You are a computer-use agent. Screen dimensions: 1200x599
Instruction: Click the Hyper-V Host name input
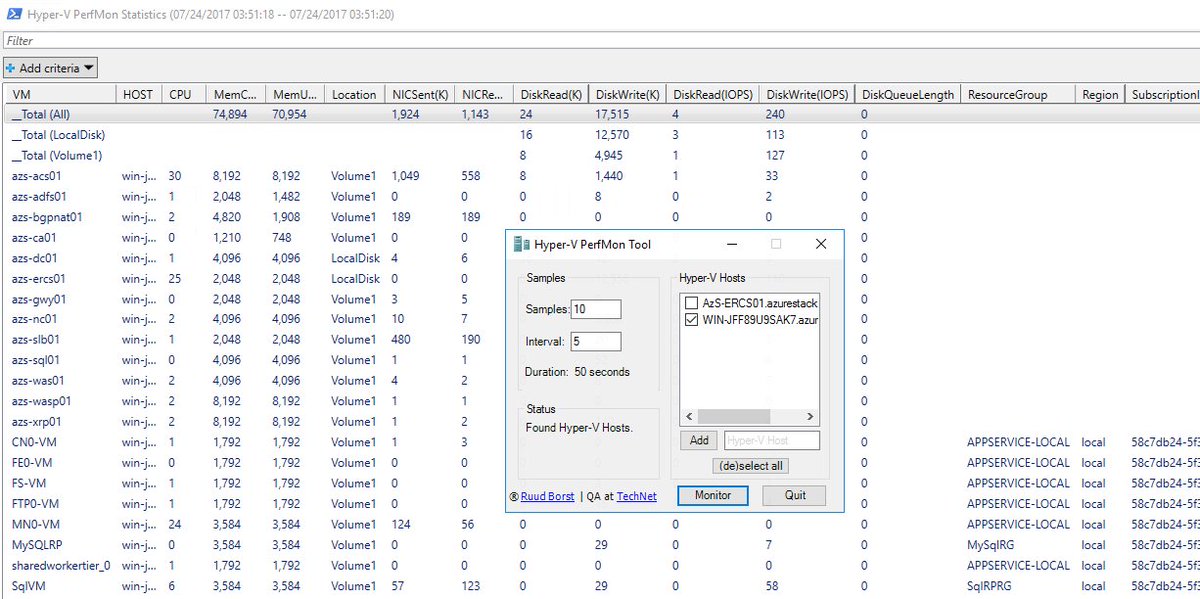(x=771, y=440)
